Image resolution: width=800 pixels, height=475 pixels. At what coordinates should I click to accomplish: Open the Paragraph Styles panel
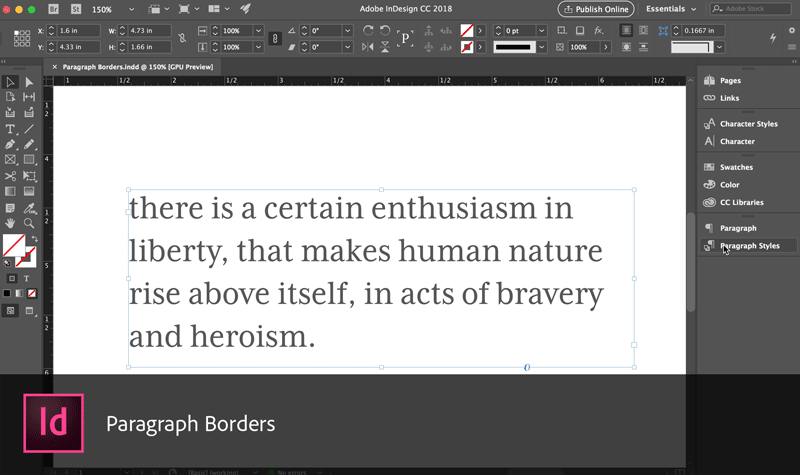tap(749, 245)
